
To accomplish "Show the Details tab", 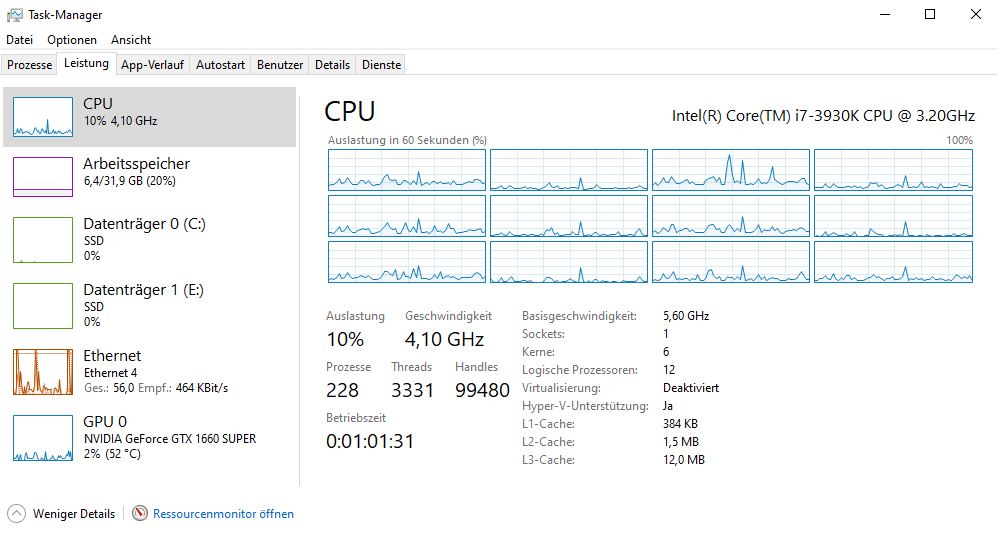I will click(x=333, y=65).
